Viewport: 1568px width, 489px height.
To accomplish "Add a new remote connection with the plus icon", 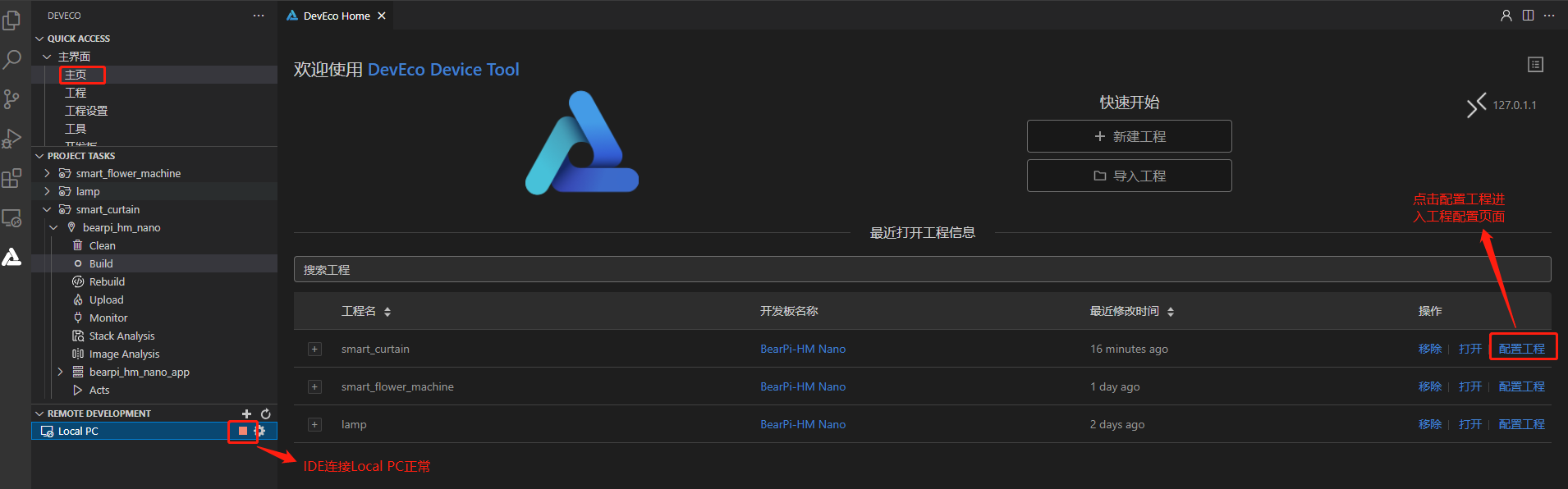I will (x=246, y=414).
